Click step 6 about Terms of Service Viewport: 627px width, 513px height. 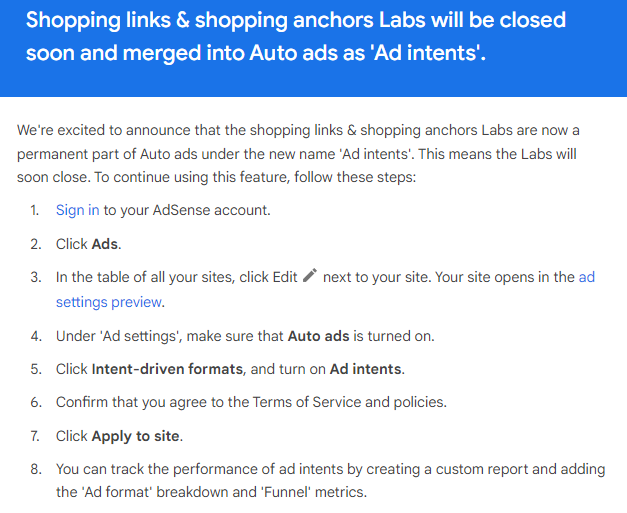tap(251, 402)
